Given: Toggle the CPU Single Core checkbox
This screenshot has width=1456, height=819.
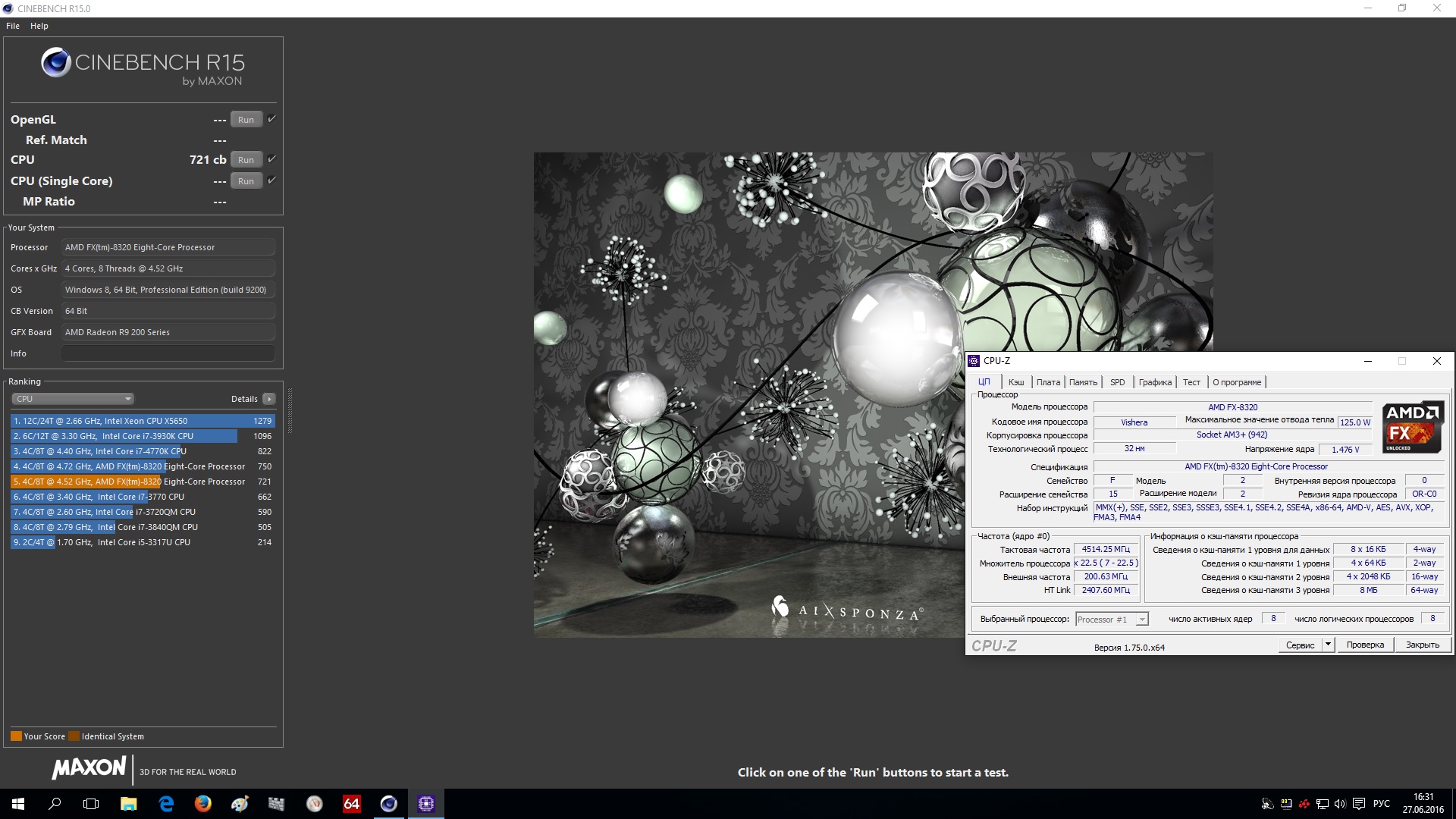Looking at the screenshot, I should [x=271, y=180].
